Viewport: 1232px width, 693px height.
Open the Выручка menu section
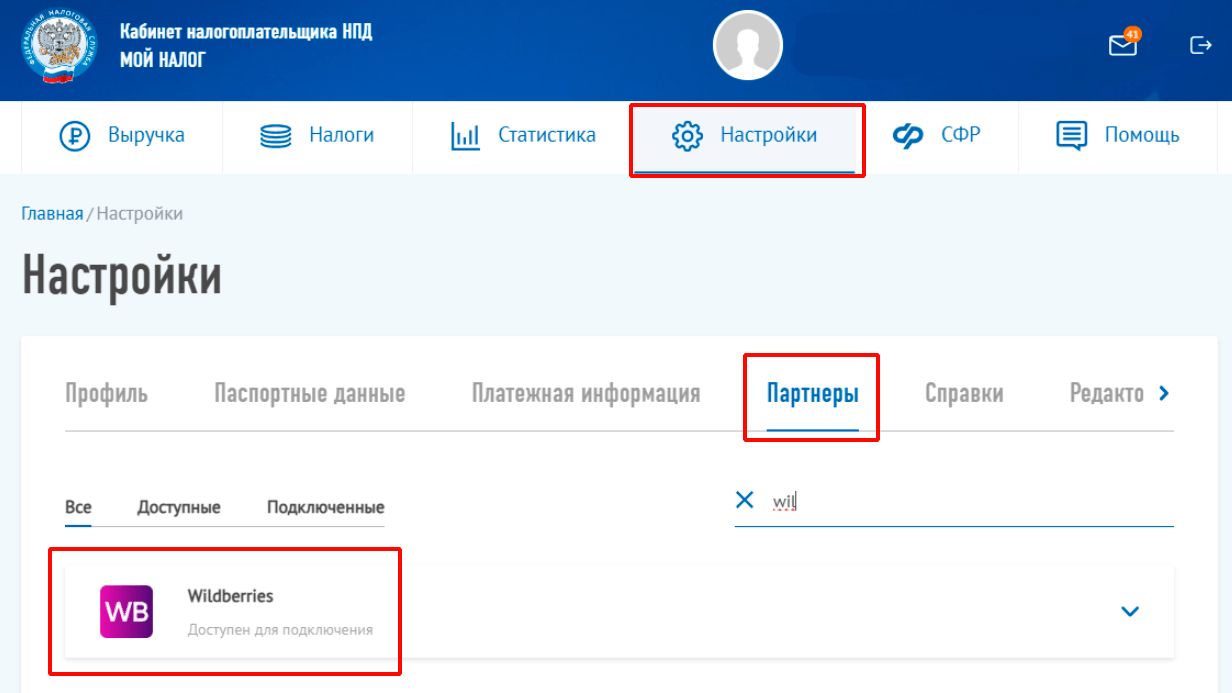(122, 136)
